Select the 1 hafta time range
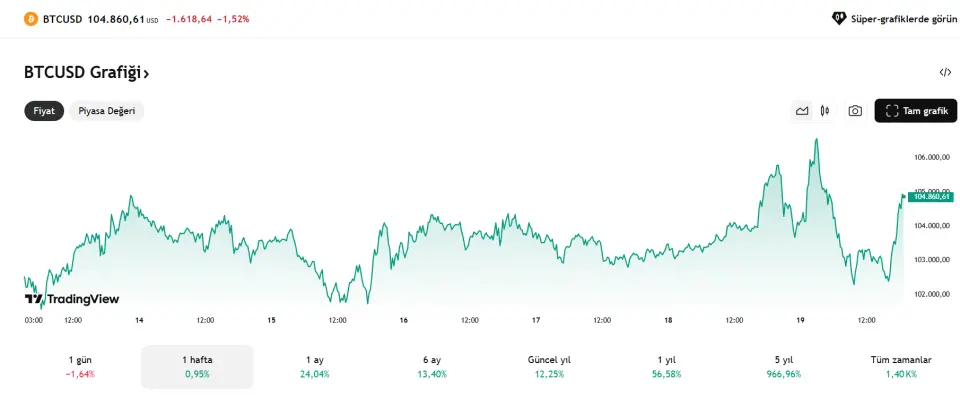Image resolution: width=960 pixels, height=397 pixels. tap(197, 366)
